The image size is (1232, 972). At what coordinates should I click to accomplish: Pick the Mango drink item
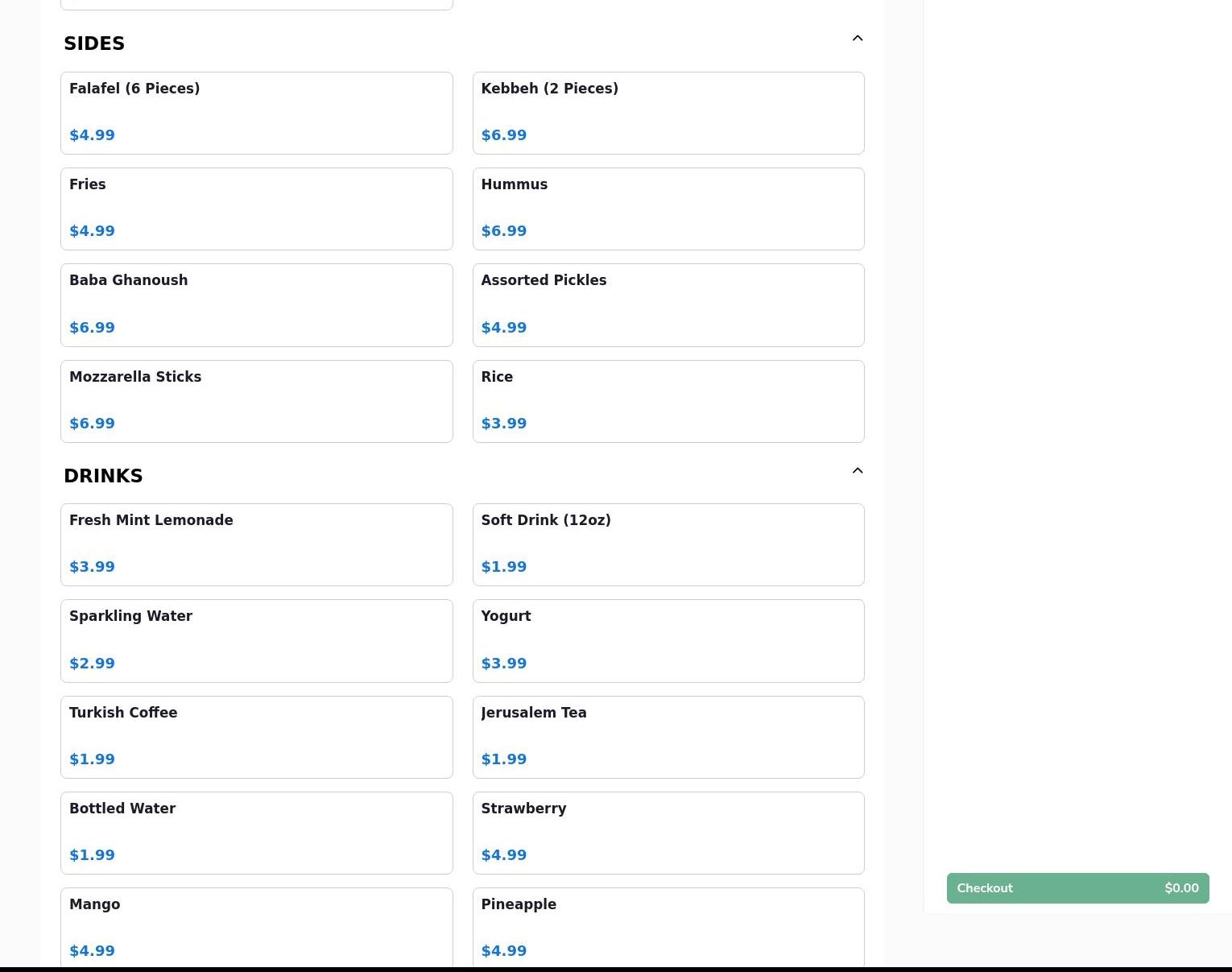[256, 926]
